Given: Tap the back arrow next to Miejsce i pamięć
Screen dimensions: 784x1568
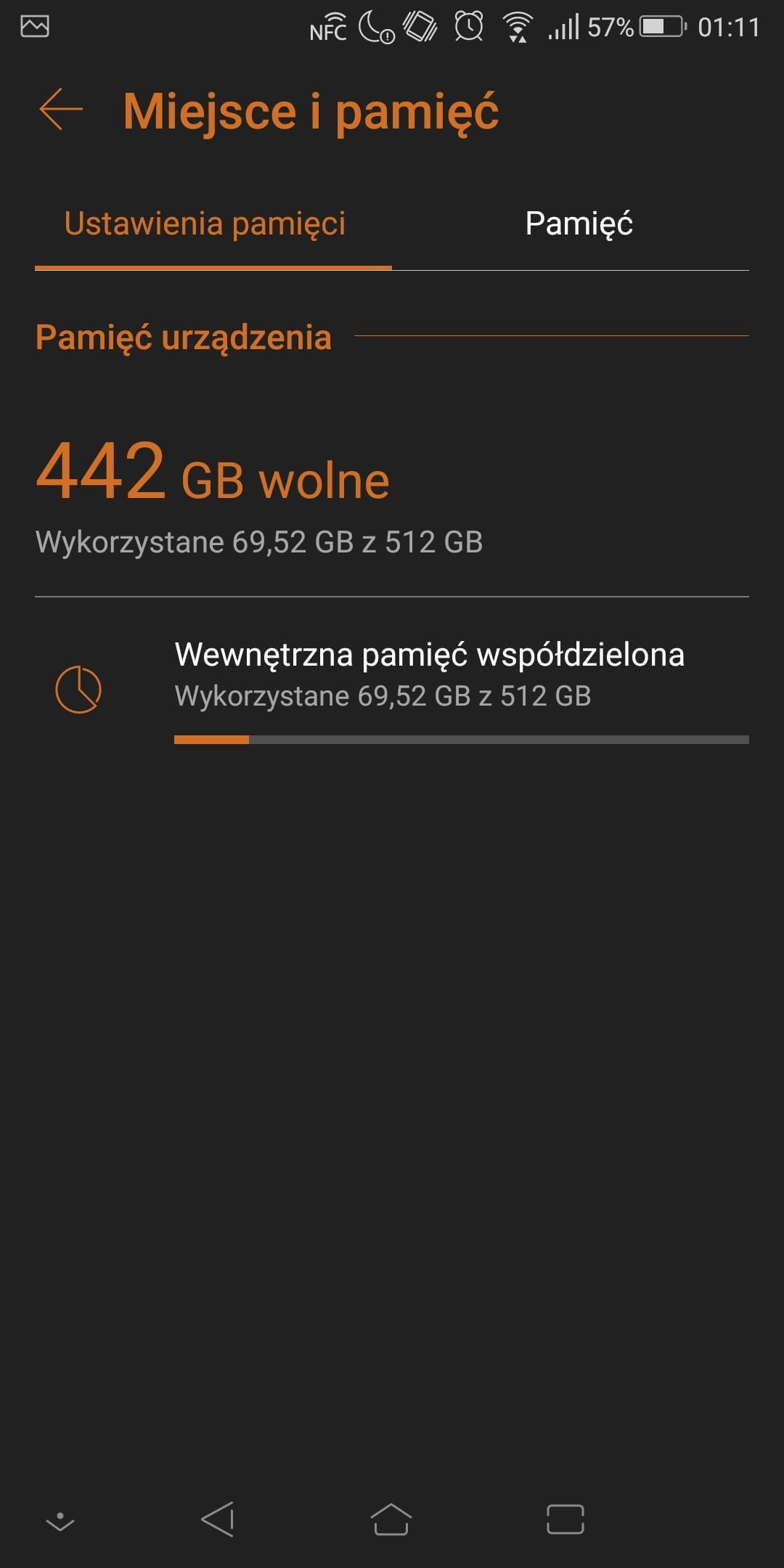Looking at the screenshot, I should (x=61, y=110).
